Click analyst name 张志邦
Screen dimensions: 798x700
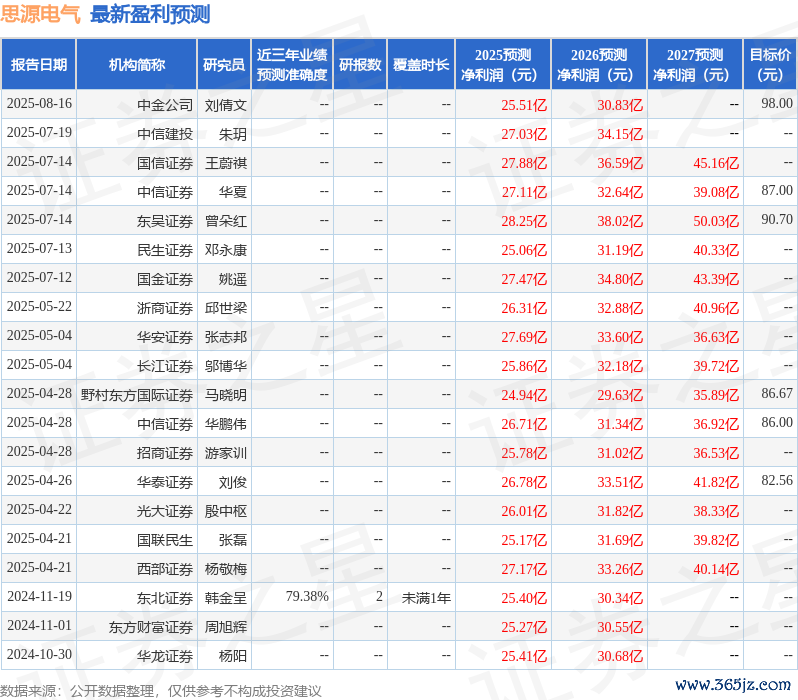225,337
